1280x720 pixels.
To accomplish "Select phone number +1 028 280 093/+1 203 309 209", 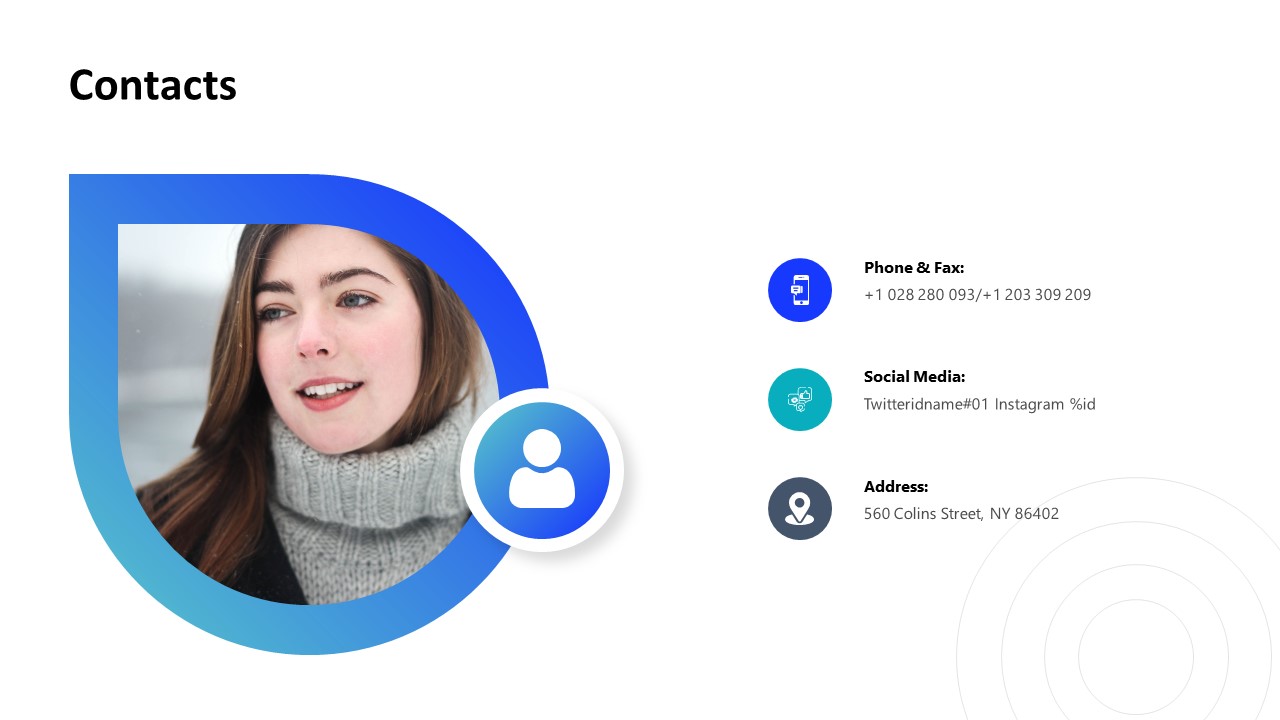I will 977,295.
